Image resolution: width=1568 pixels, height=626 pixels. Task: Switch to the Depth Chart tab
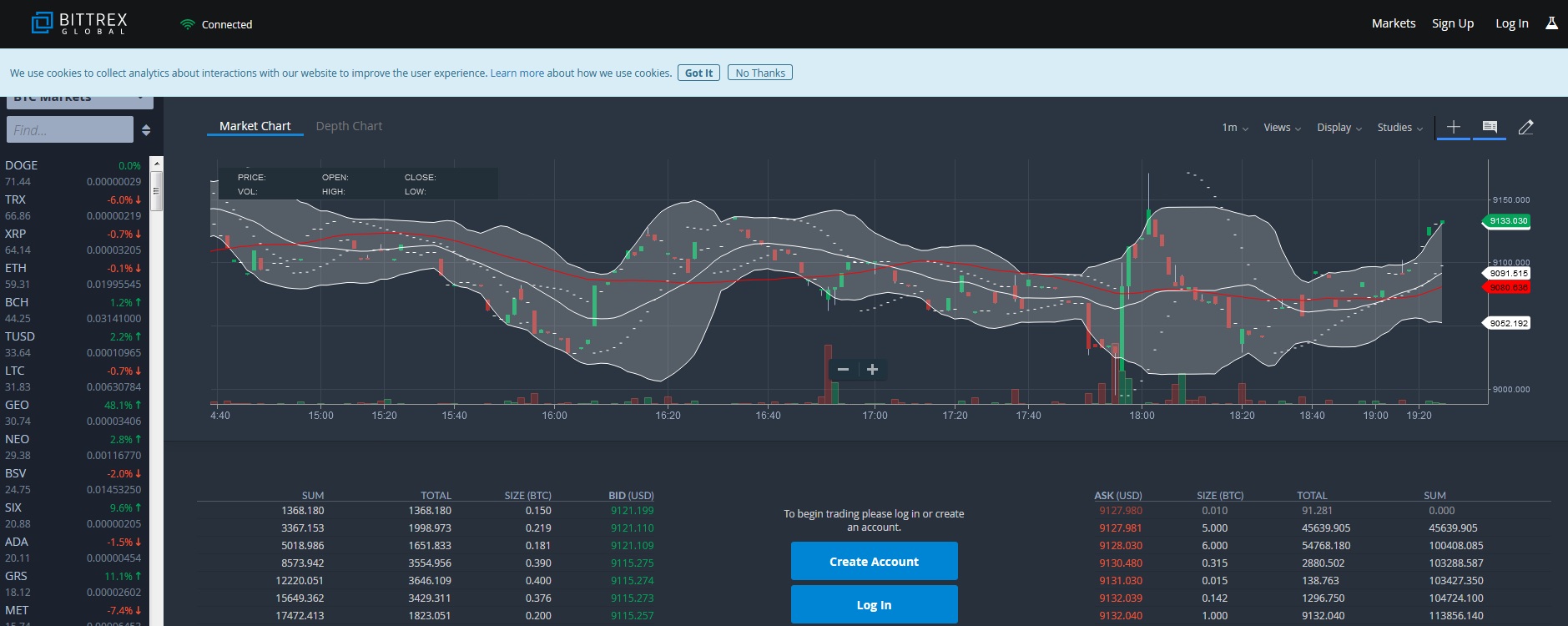349,126
